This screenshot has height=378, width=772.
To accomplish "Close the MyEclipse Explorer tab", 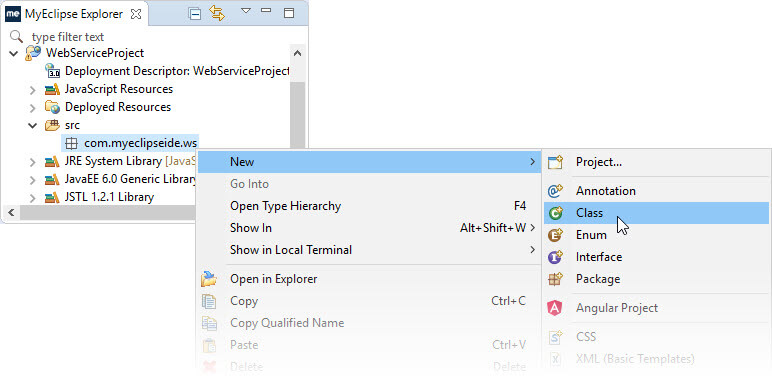I will tap(135, 14).
